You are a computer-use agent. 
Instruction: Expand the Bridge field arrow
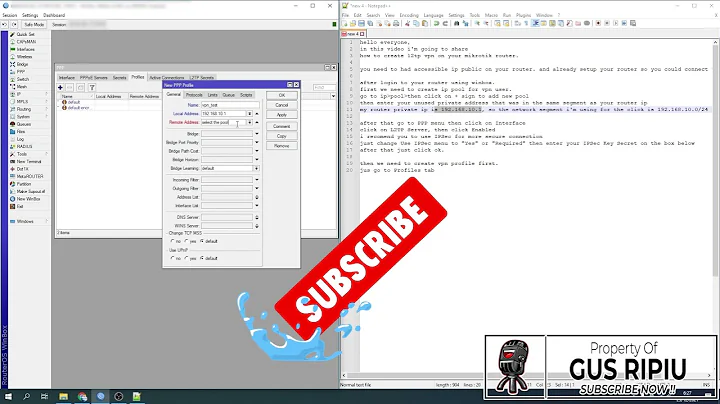pos(257,134)
